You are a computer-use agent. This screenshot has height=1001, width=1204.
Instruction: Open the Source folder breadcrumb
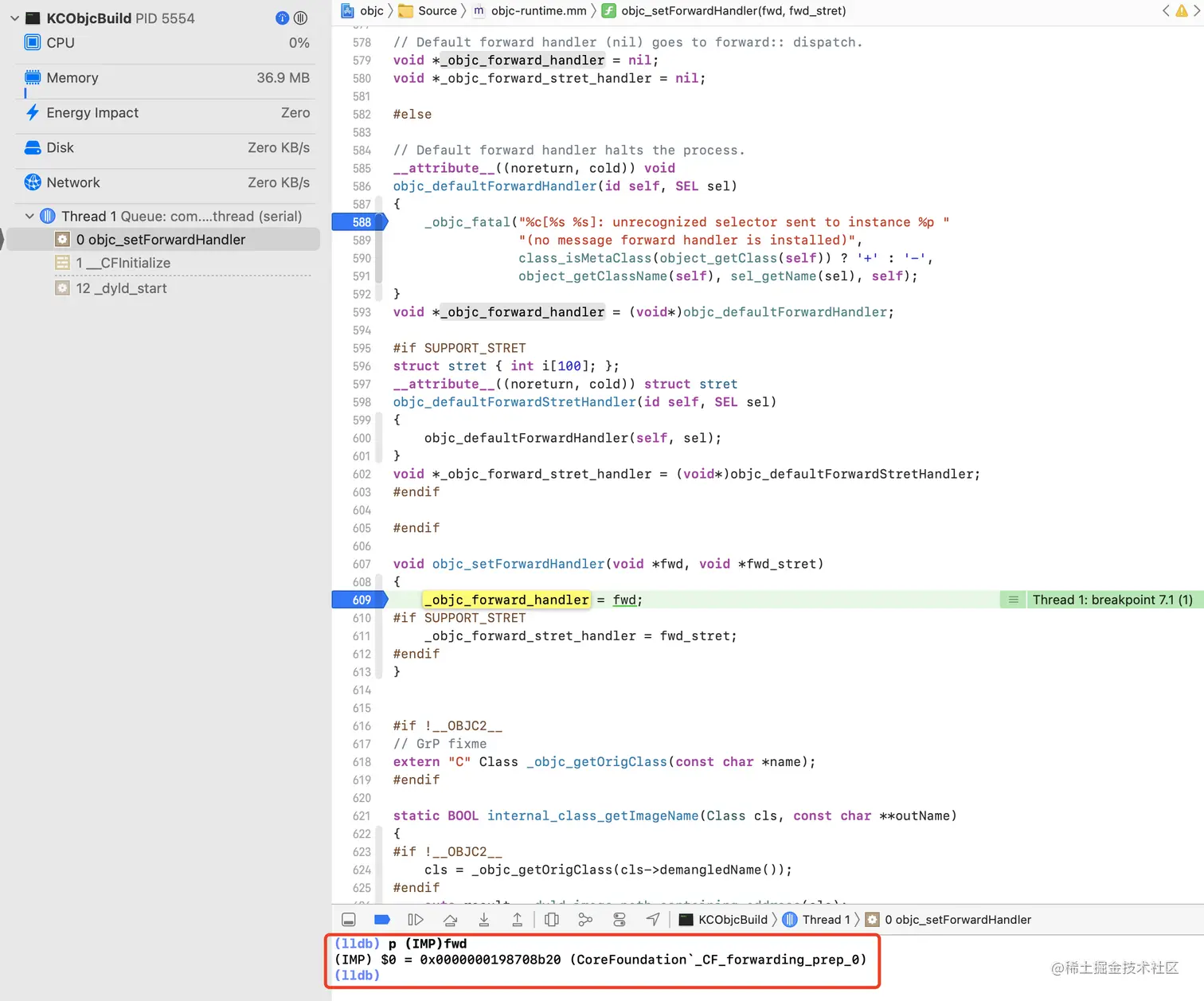pos(428,10)
